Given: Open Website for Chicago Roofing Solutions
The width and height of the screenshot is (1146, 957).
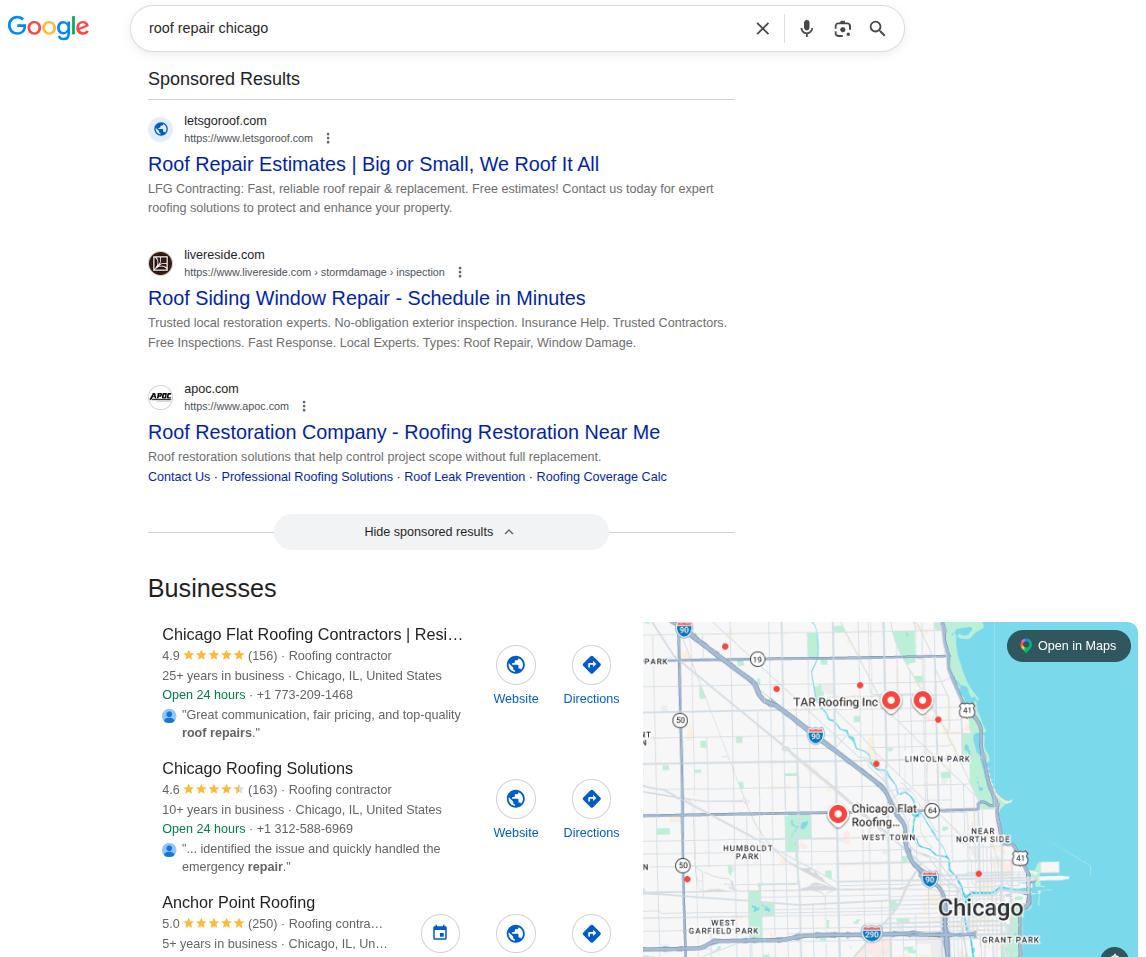Looking at the screenshot, I should coord(516,809).
